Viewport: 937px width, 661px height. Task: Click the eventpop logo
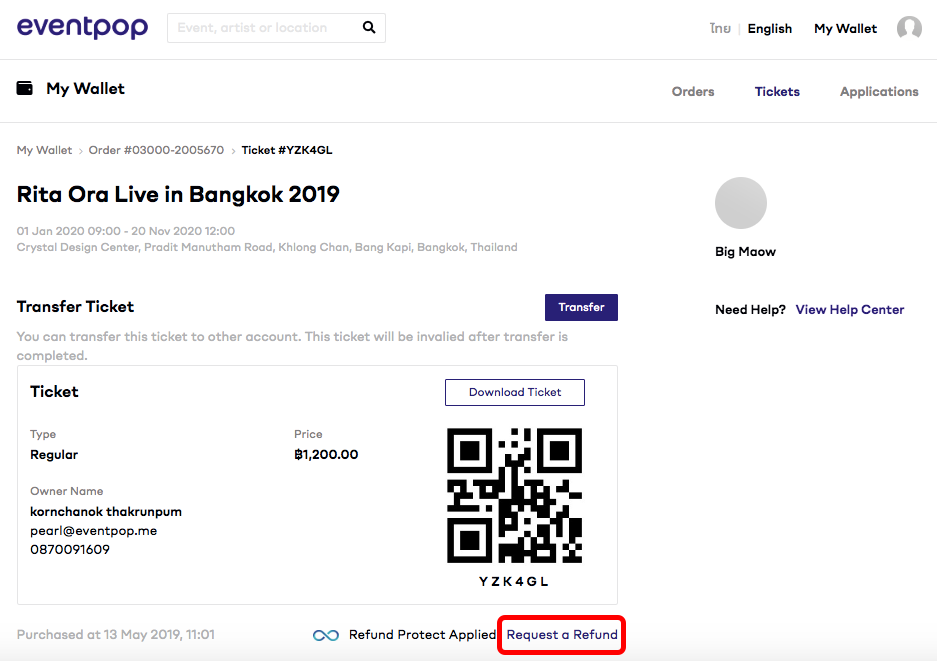tap(82, 27)
